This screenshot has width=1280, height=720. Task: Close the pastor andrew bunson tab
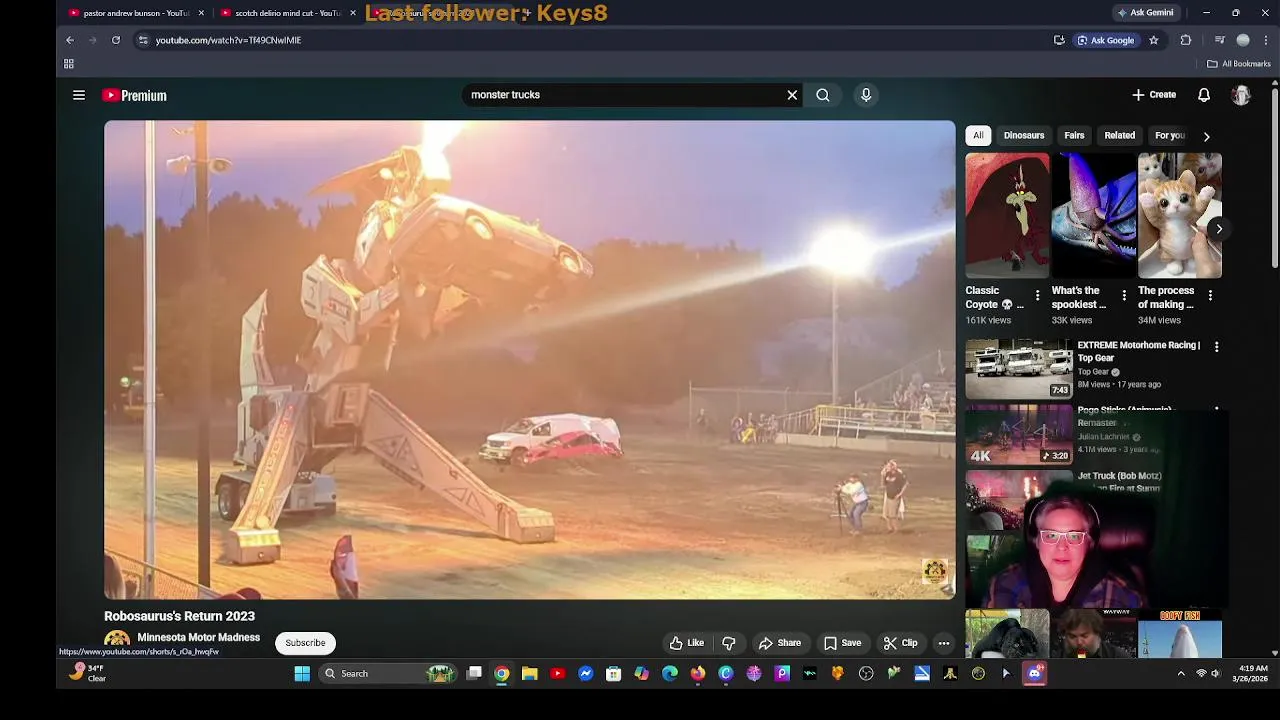click(201, 13)
